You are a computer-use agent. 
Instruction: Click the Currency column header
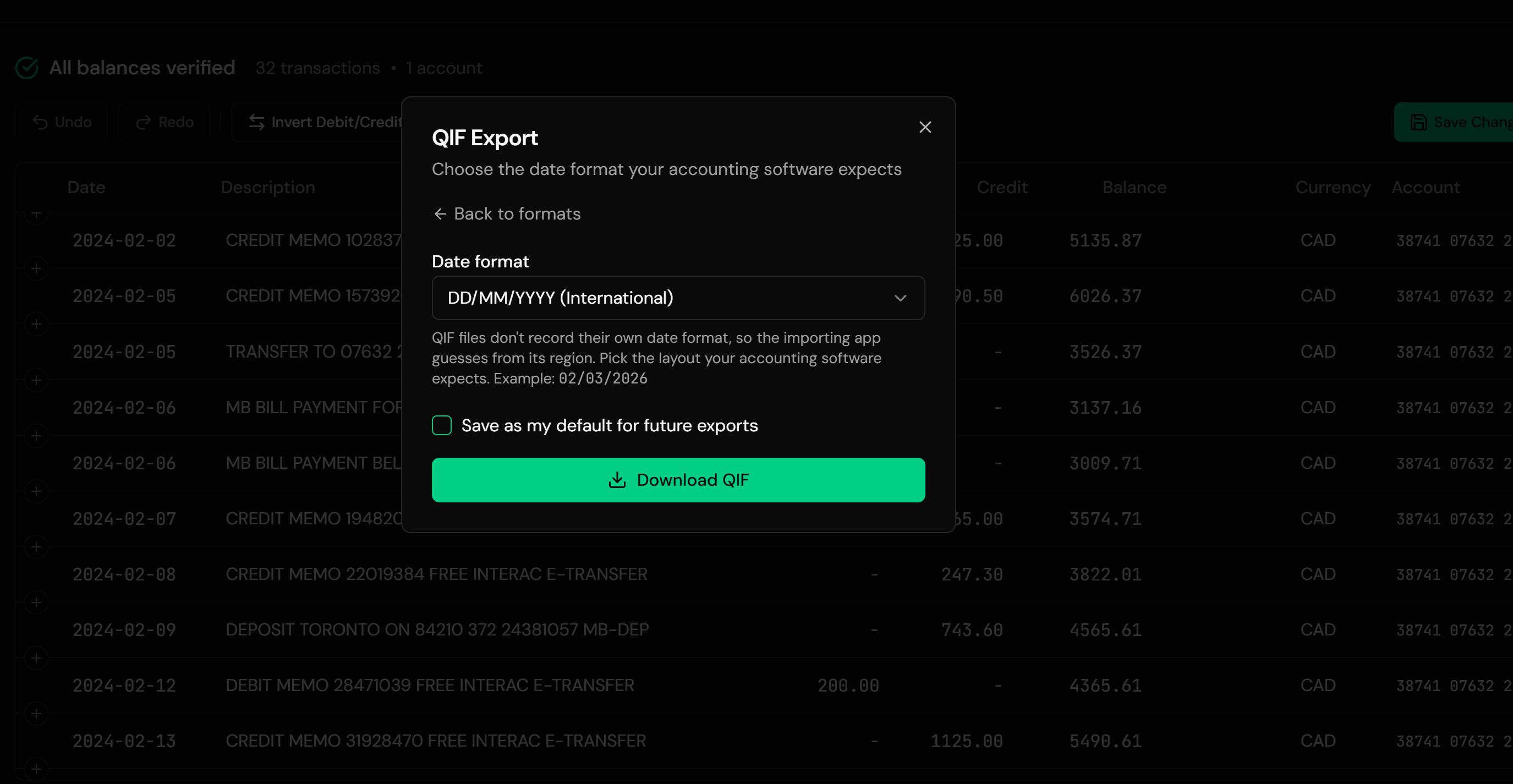coord(1333,188)
